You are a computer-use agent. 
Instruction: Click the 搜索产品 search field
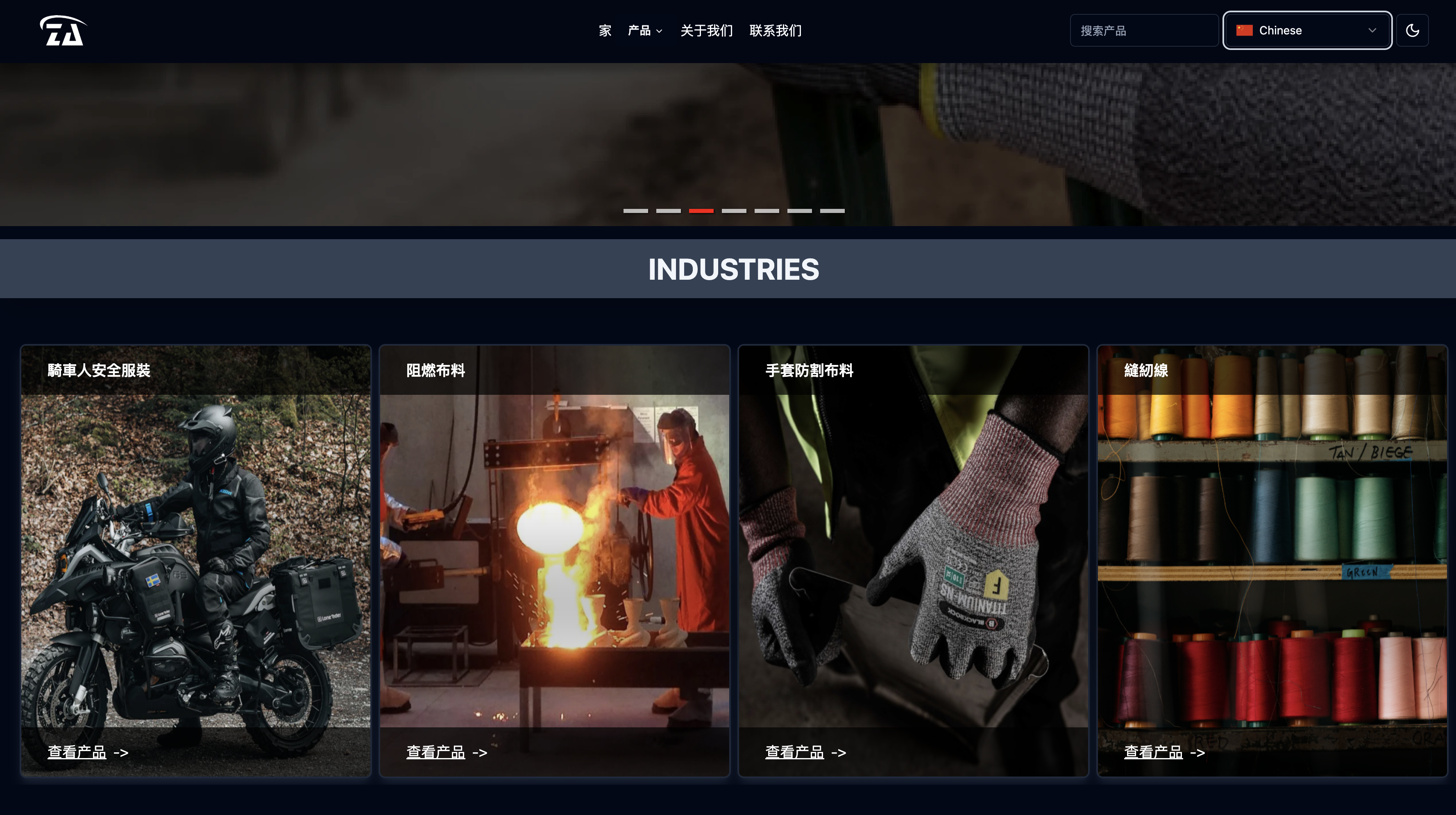point(1144,30)
